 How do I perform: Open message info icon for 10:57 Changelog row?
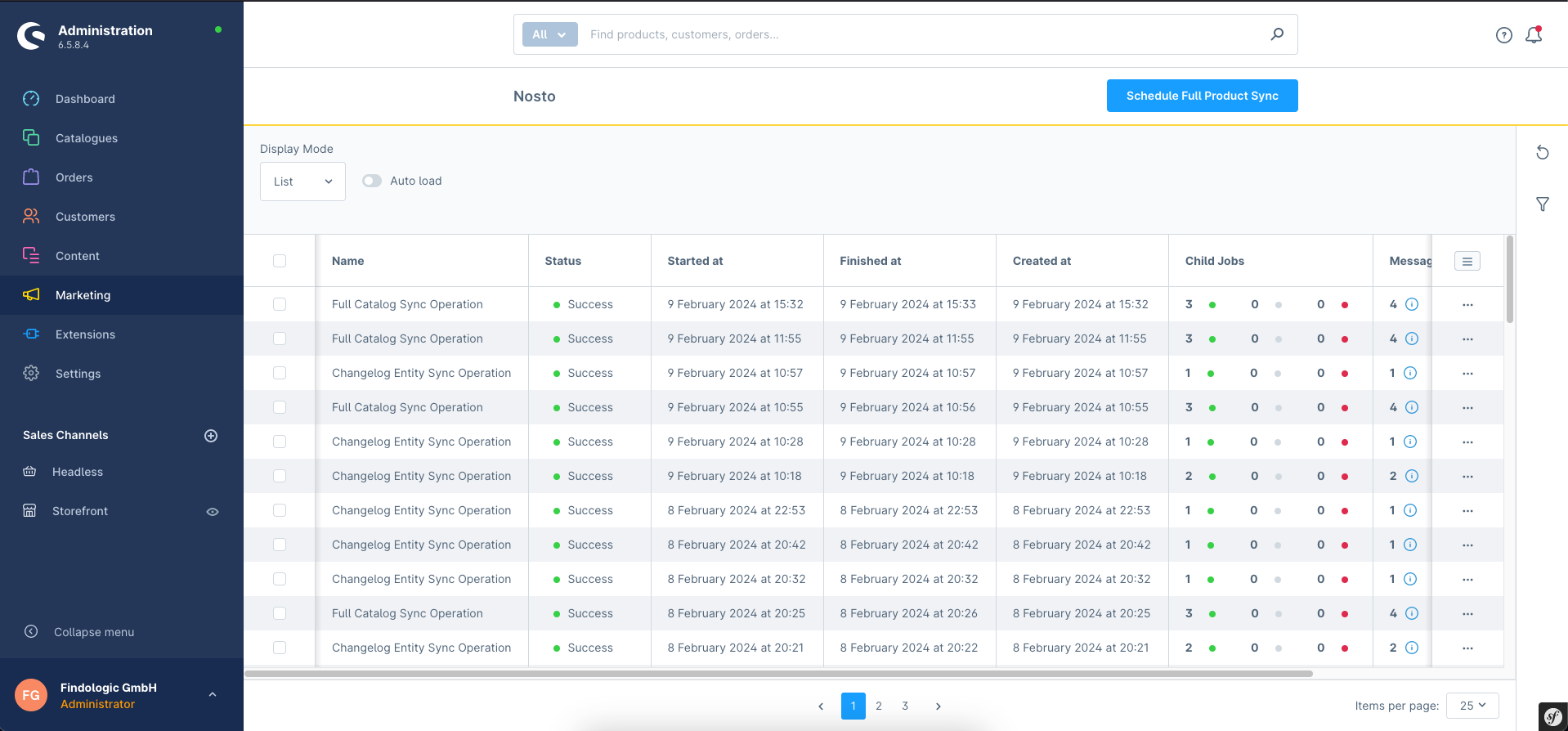[x=1410, y=373]
